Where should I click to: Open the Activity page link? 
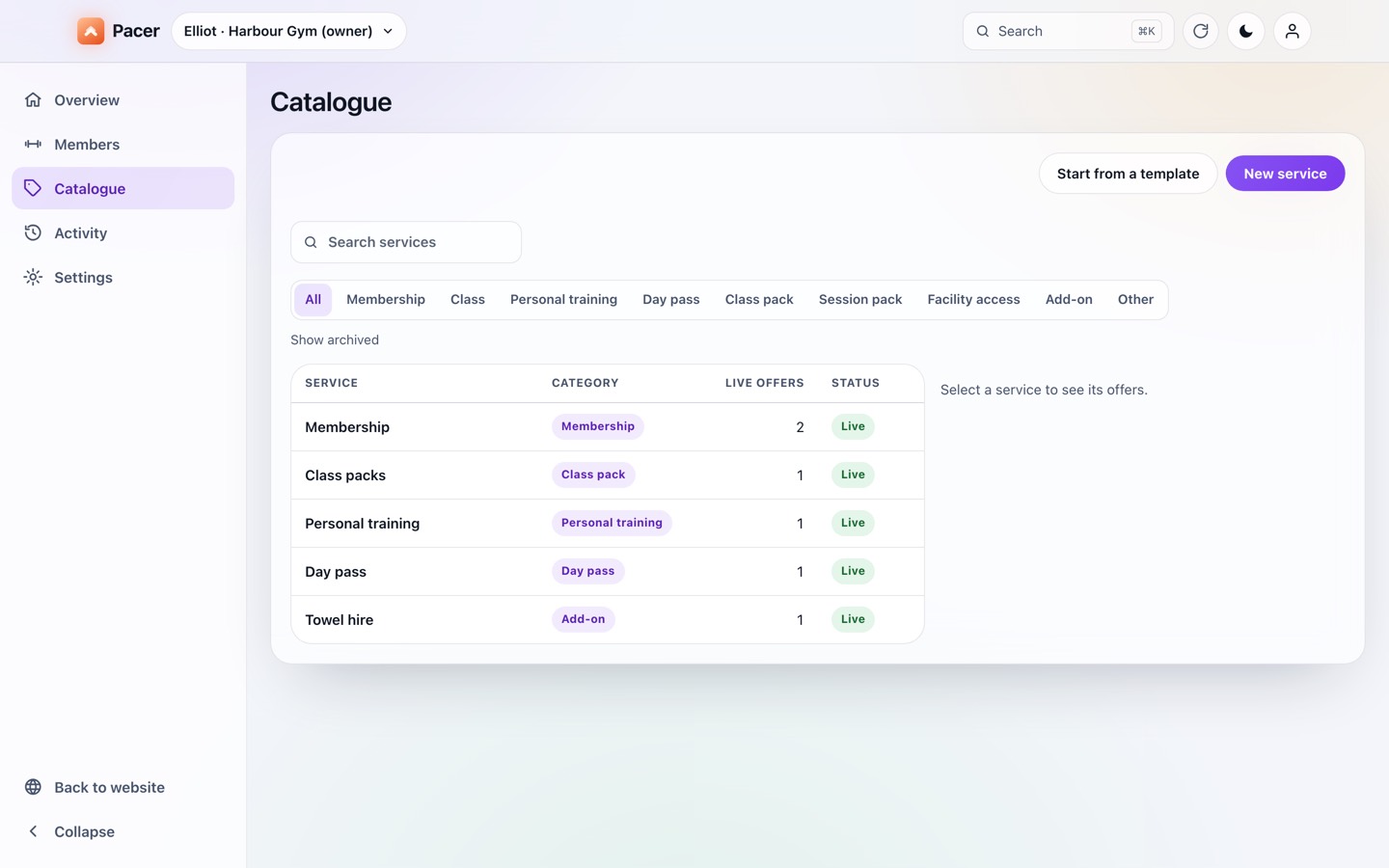[123, 232]
